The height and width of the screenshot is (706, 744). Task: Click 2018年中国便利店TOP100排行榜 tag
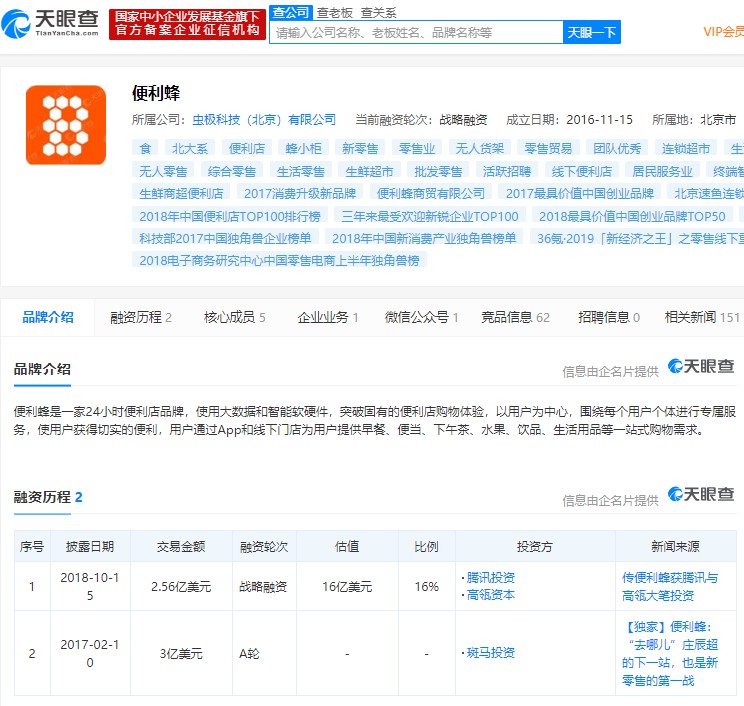(230, 216)
